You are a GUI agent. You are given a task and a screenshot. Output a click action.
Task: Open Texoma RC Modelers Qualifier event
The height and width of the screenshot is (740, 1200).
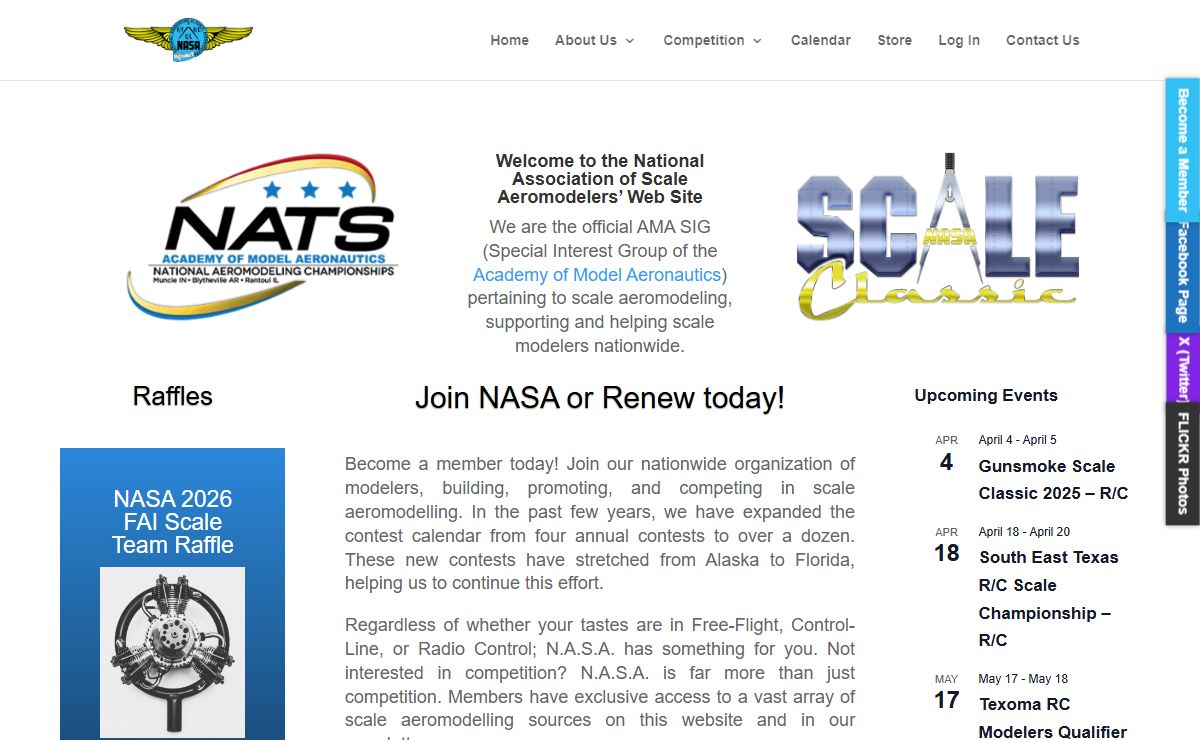click(x=1053, y=718)
